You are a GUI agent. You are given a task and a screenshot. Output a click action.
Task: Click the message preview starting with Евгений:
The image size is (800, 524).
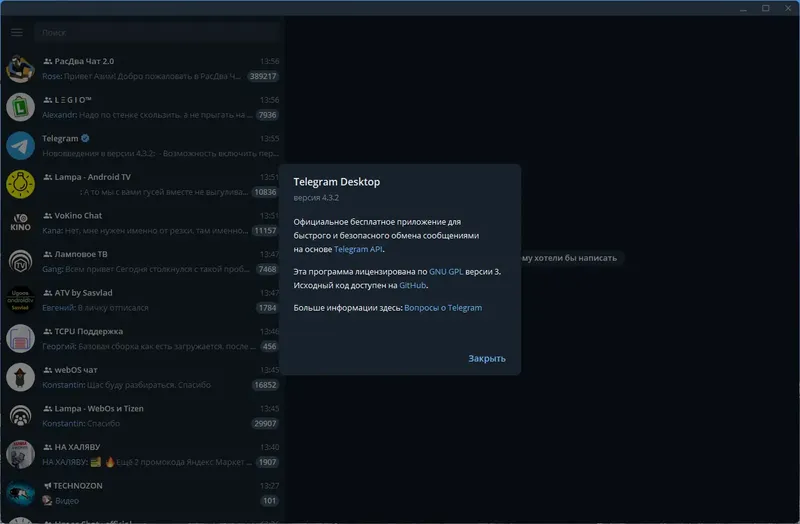coord(95,308)
